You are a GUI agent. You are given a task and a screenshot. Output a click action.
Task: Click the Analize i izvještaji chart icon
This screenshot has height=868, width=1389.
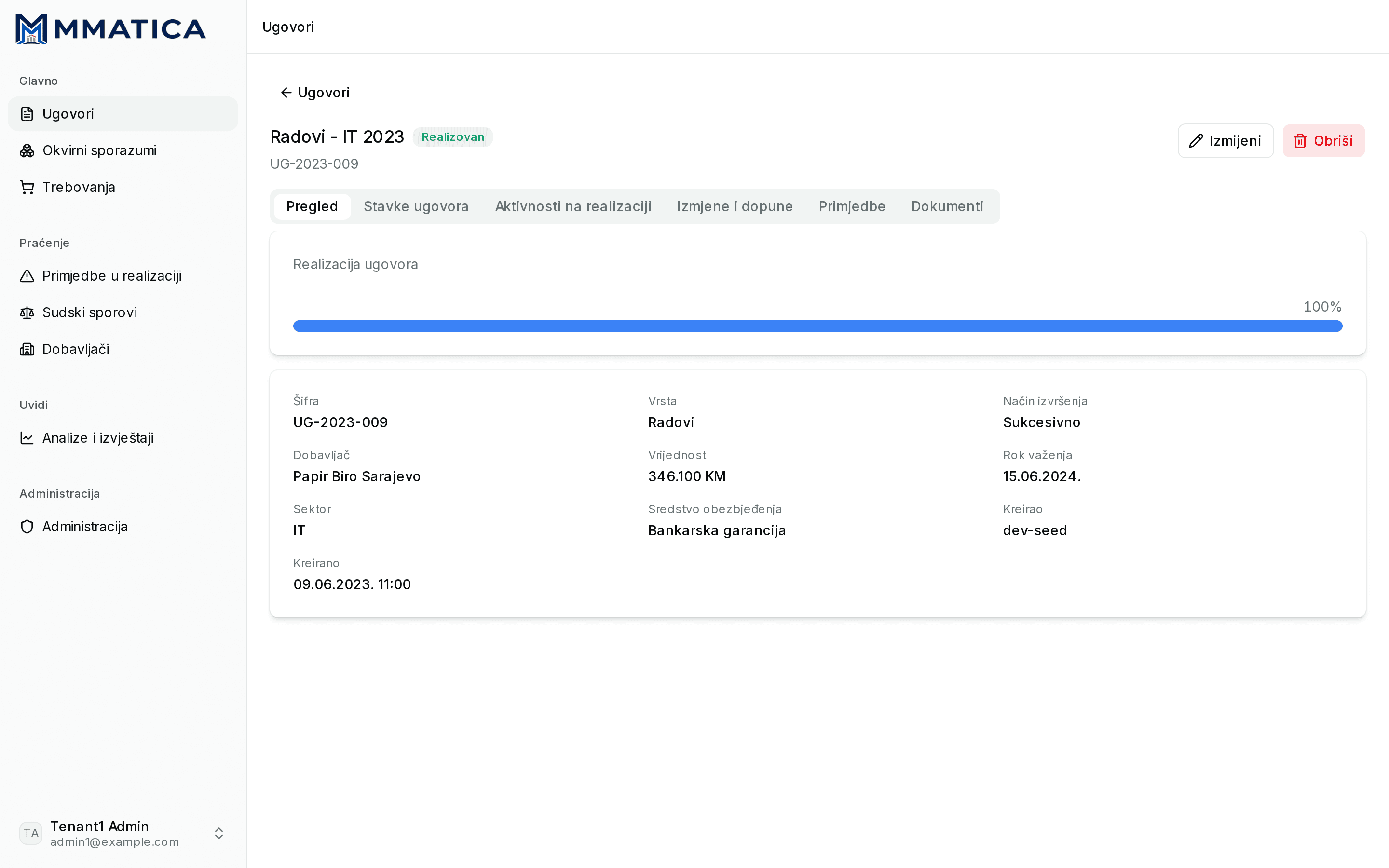click(27, 438)
